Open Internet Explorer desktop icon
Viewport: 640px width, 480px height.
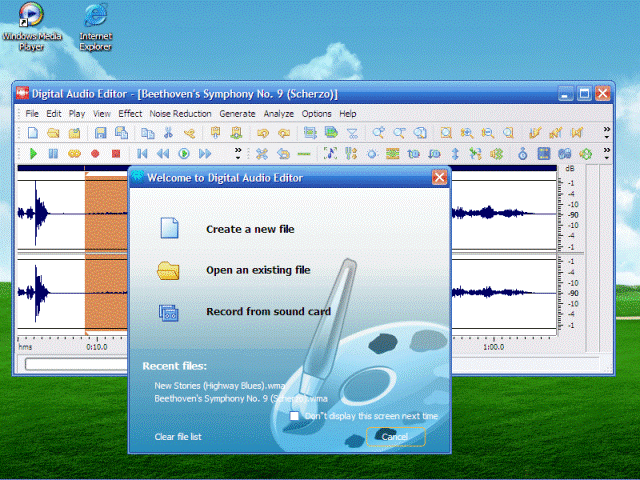pos(96,27)
